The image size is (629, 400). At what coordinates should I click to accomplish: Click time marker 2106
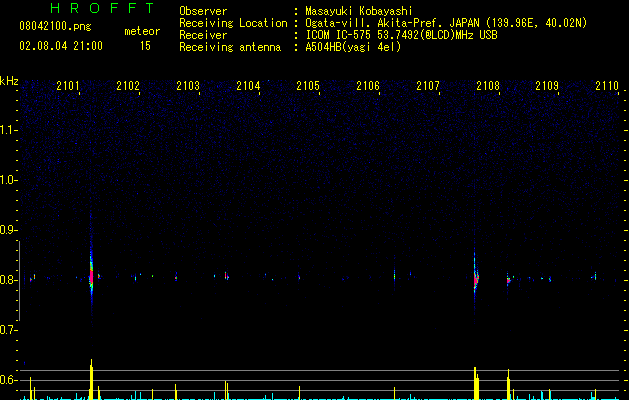368,86
